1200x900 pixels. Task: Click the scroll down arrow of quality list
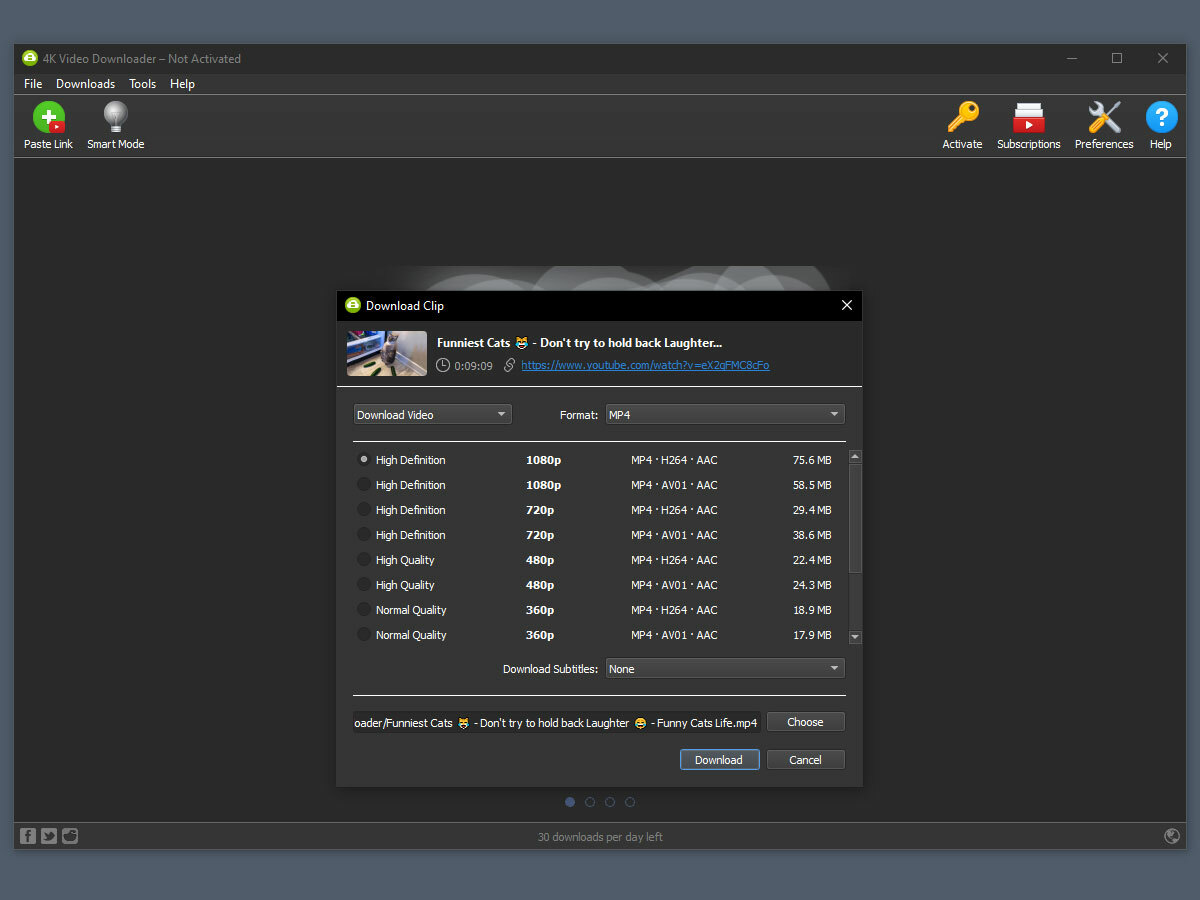855,636
